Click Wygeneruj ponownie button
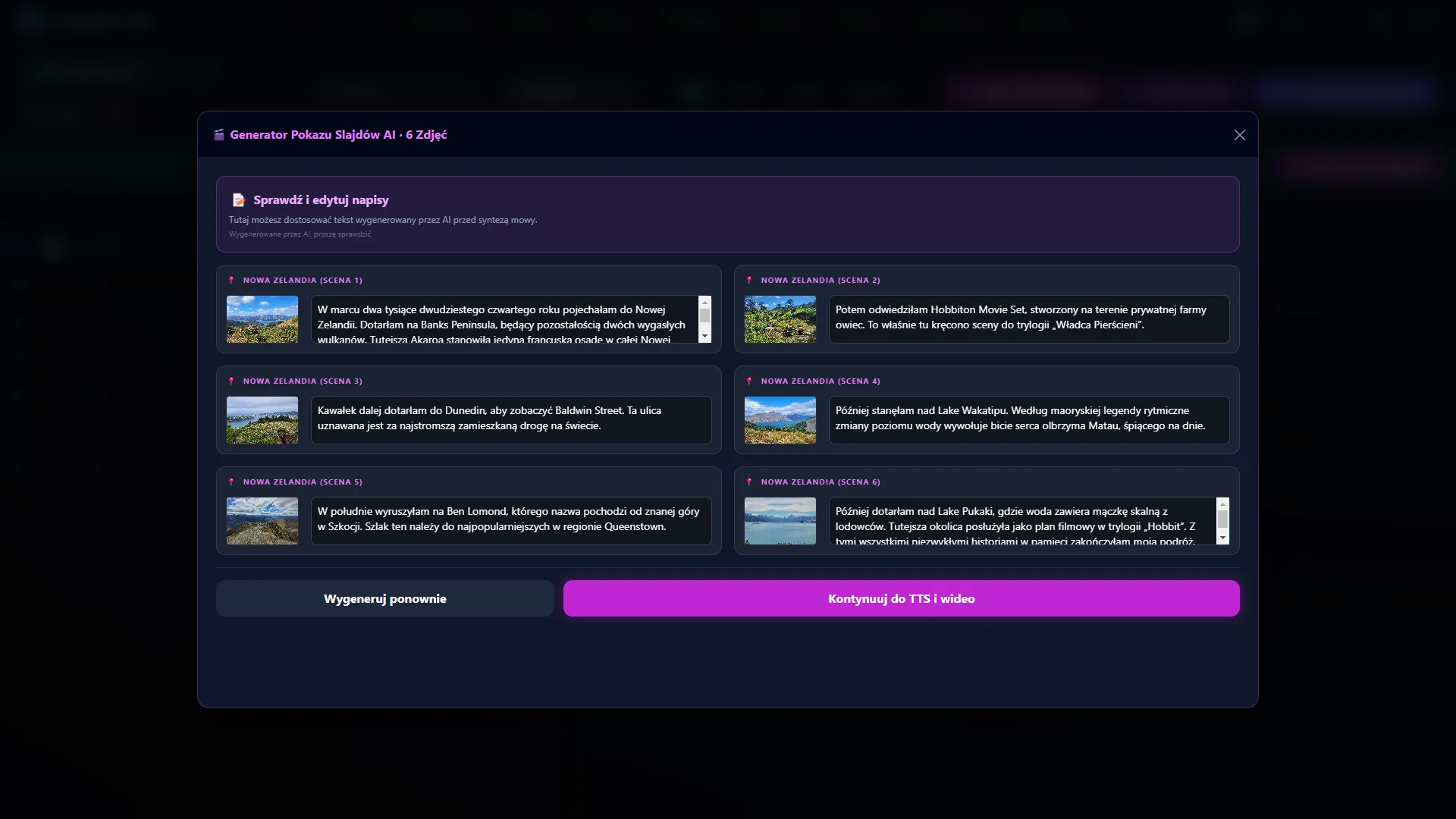Viewport: 1456px width, 819px height. [x=385, y=599]
